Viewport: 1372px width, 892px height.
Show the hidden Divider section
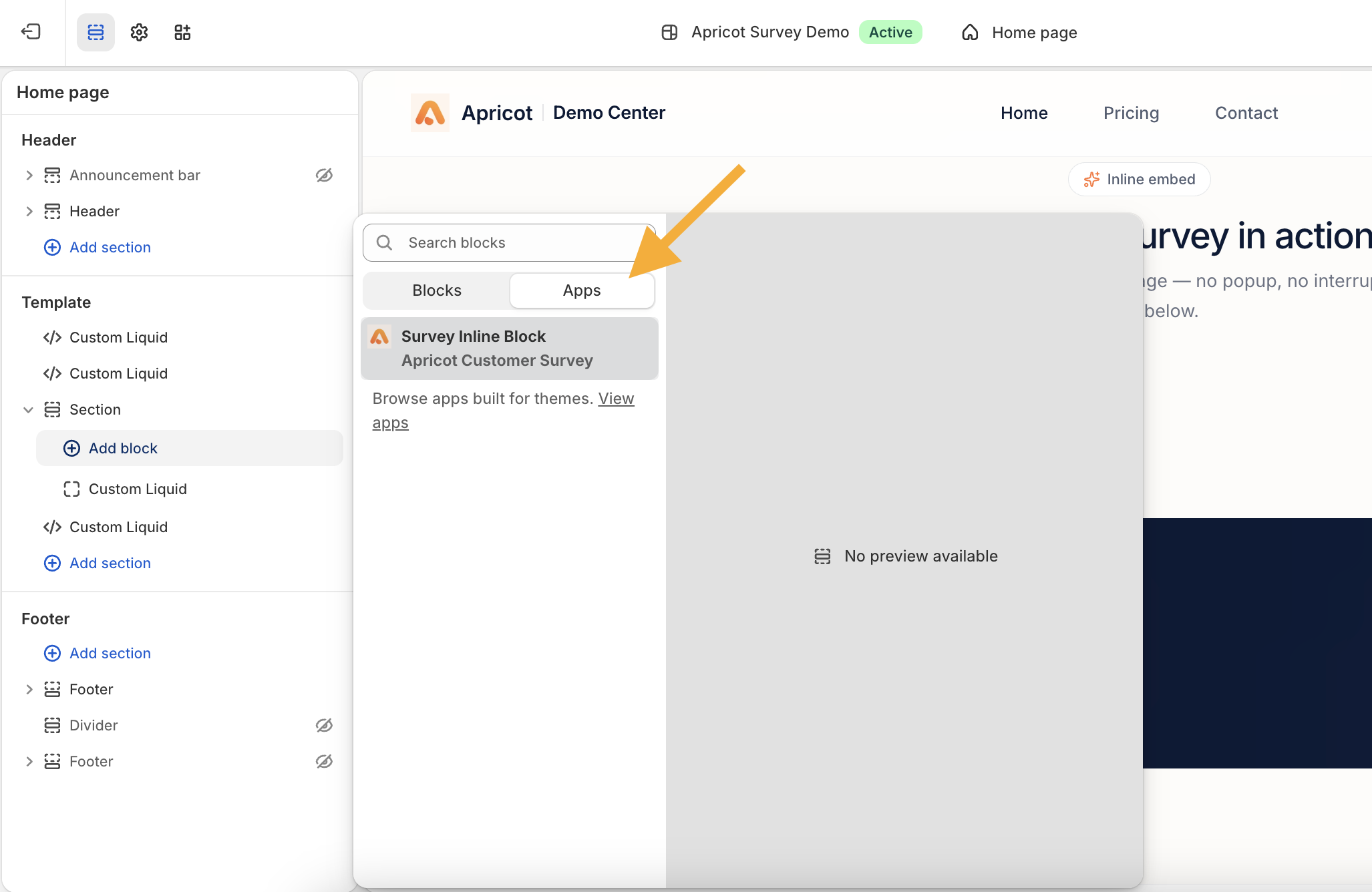click(324, 725)
